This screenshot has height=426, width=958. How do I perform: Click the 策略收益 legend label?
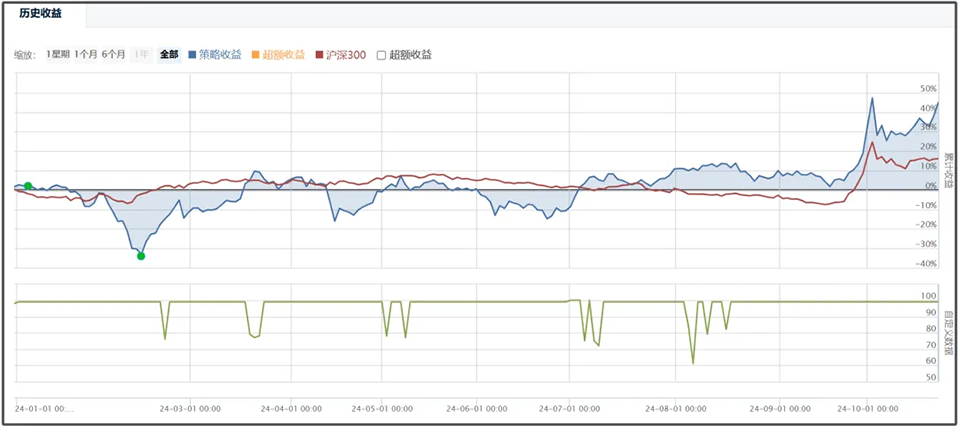click(220, 55)
